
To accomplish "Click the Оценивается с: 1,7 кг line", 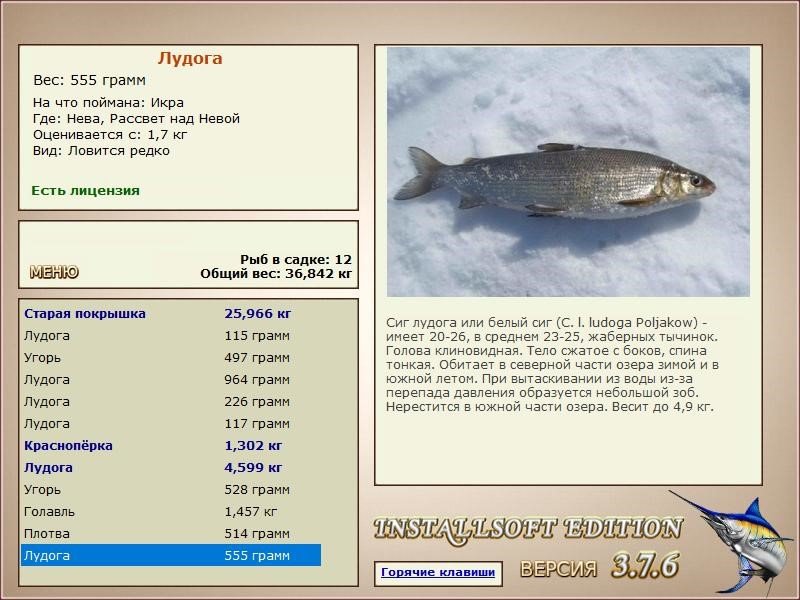I will [x=110, y=135].
